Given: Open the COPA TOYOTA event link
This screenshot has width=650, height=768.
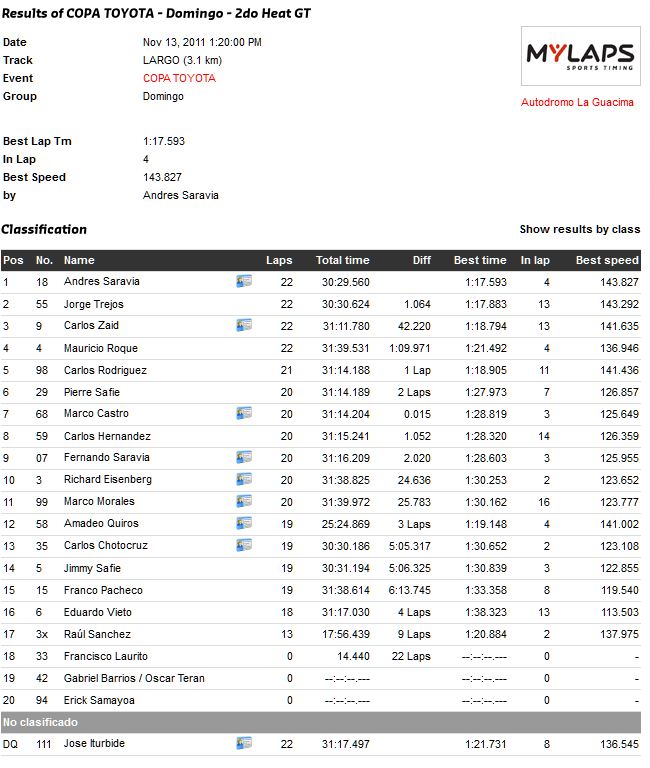Looking at the screenshot, I should pos(179,78).
